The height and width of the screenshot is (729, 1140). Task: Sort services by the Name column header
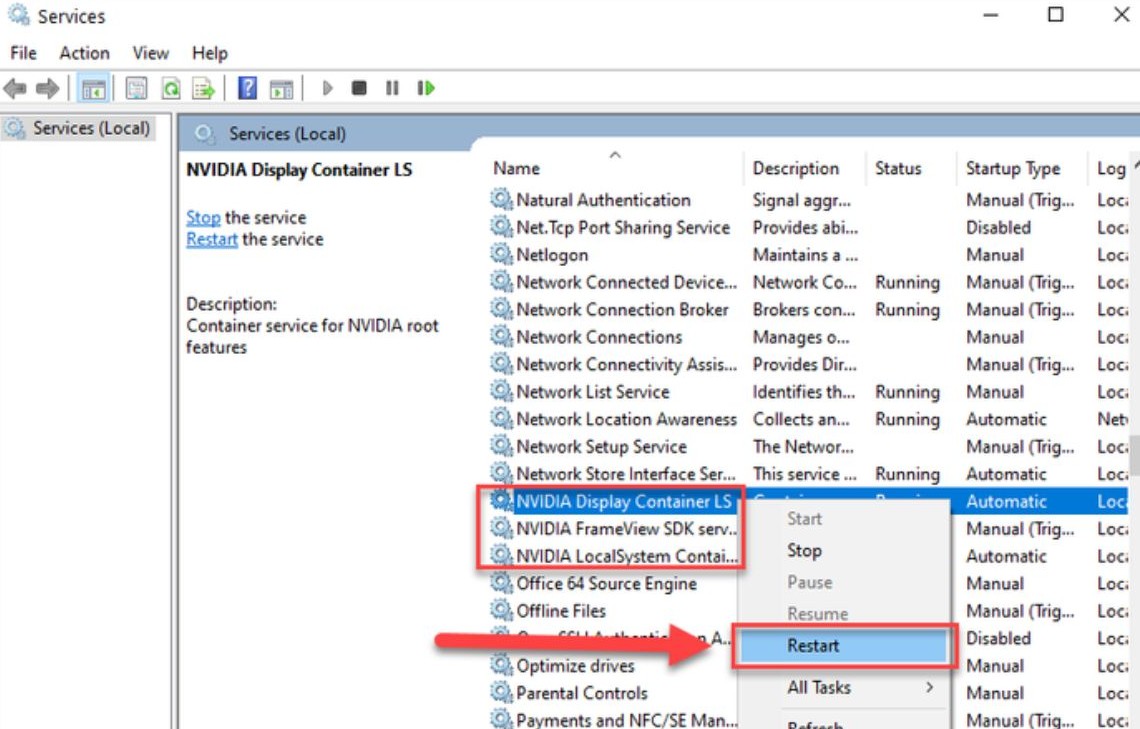click(516, 169)
